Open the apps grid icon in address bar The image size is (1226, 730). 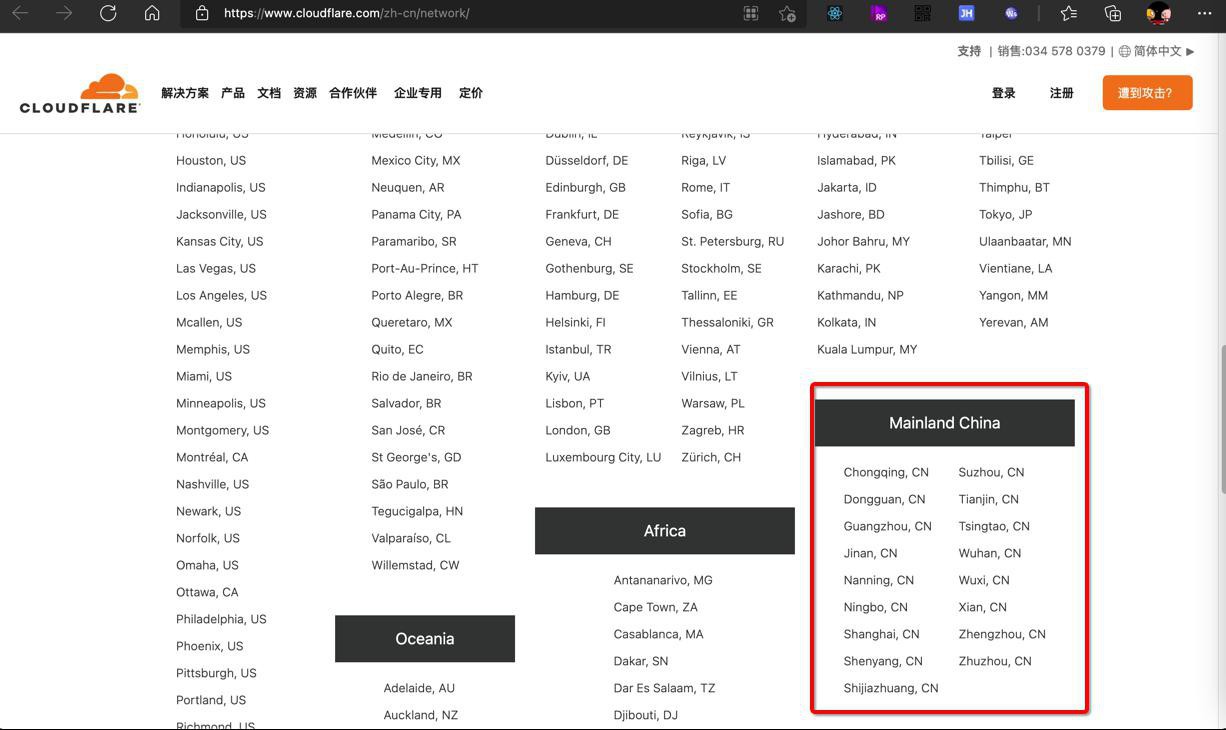click(x=750, y=13)
